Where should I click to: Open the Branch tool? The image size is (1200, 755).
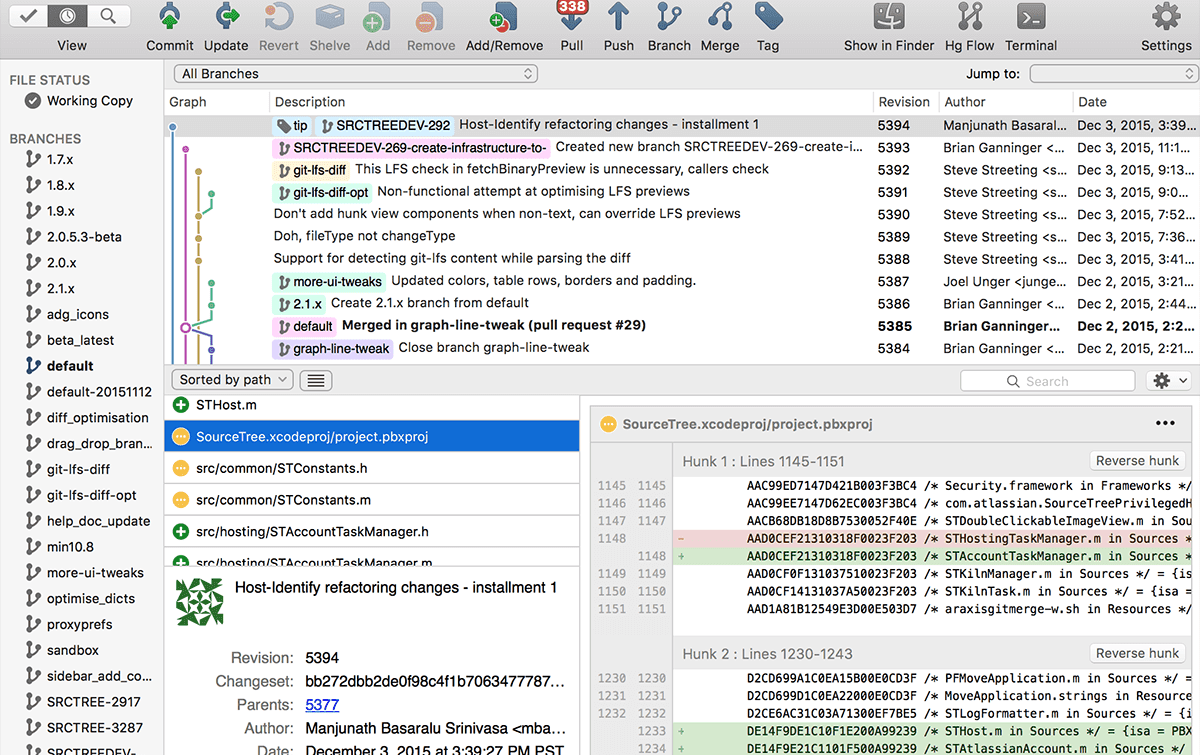669,17
